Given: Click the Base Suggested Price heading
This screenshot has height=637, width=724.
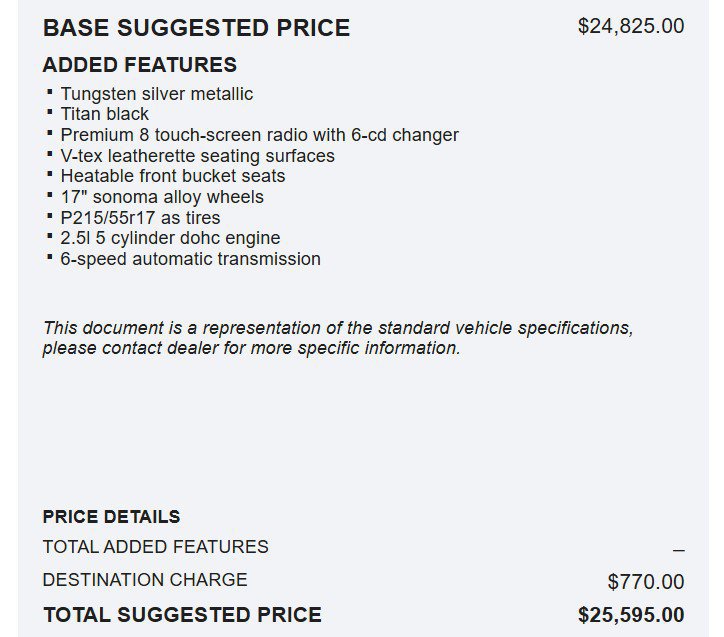Looking at the screenshot, I should coord(196,28).
